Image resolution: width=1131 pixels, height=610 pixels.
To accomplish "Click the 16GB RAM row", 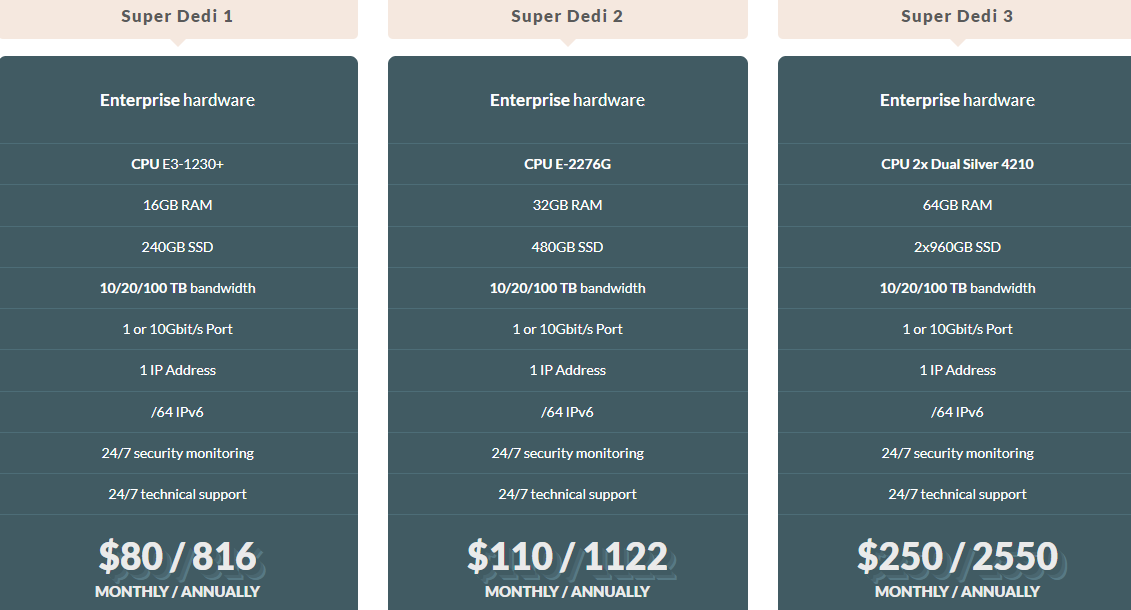I will click(x=177, y=205).
